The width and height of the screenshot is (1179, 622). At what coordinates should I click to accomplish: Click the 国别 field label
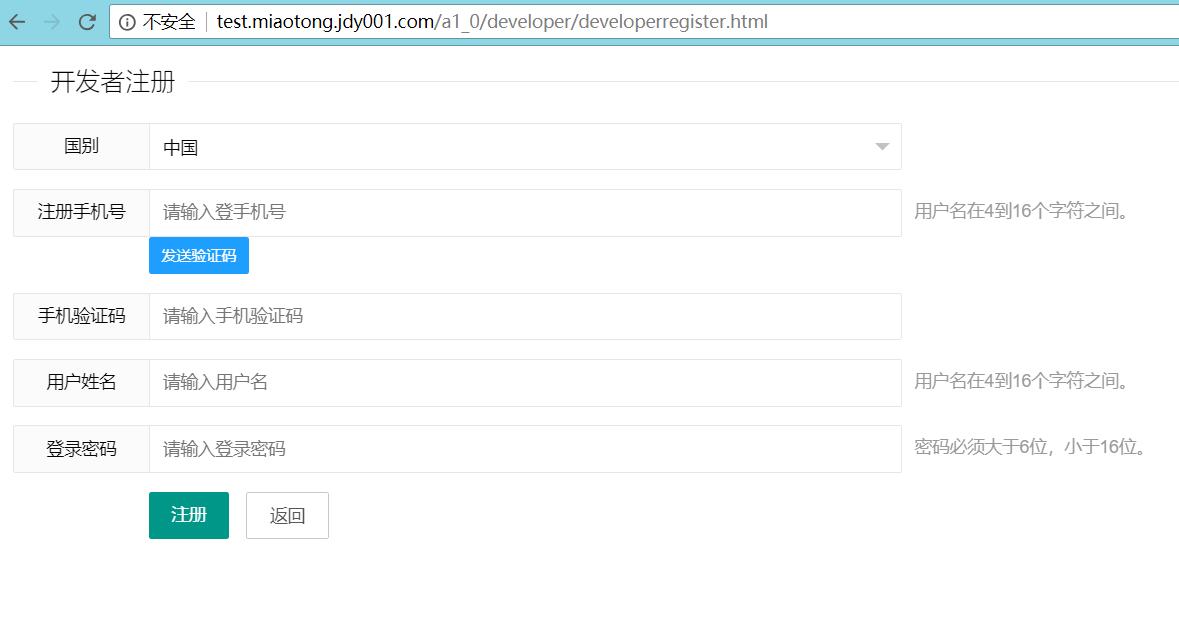[x=81, y=146]
